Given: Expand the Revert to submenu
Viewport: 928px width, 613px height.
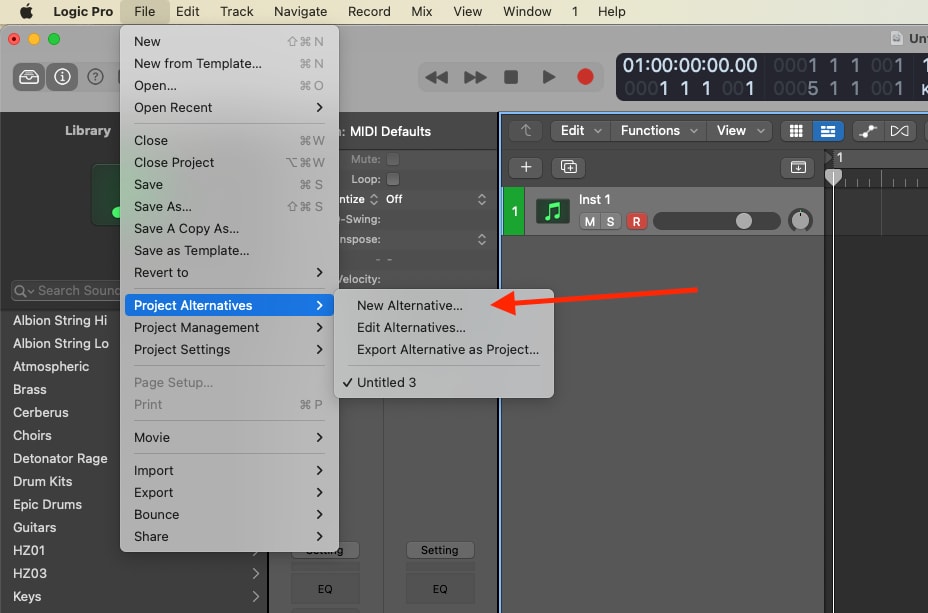Looking at the screenshot, I should tap(229, 273).
